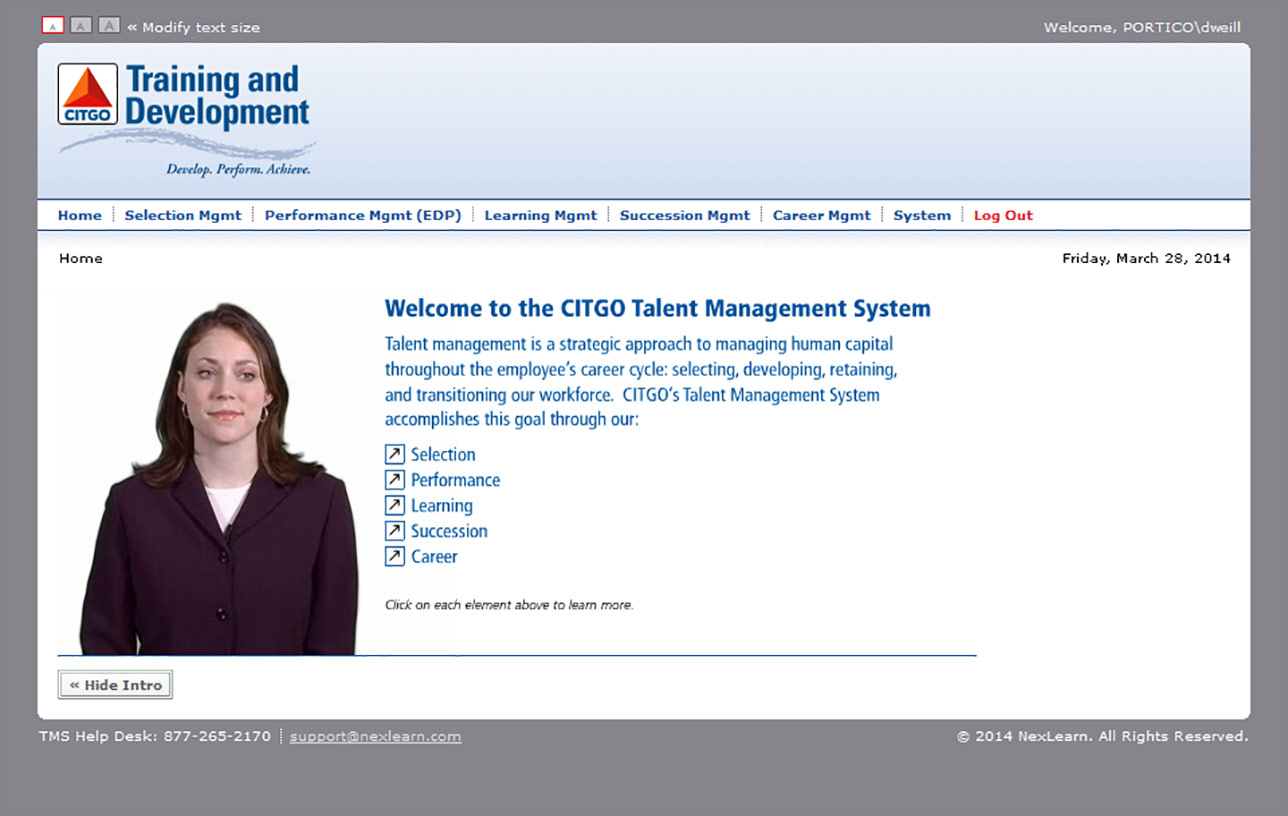Click the arrow icon beside Learning
1288x816 pixels.
tap(395, 506)
